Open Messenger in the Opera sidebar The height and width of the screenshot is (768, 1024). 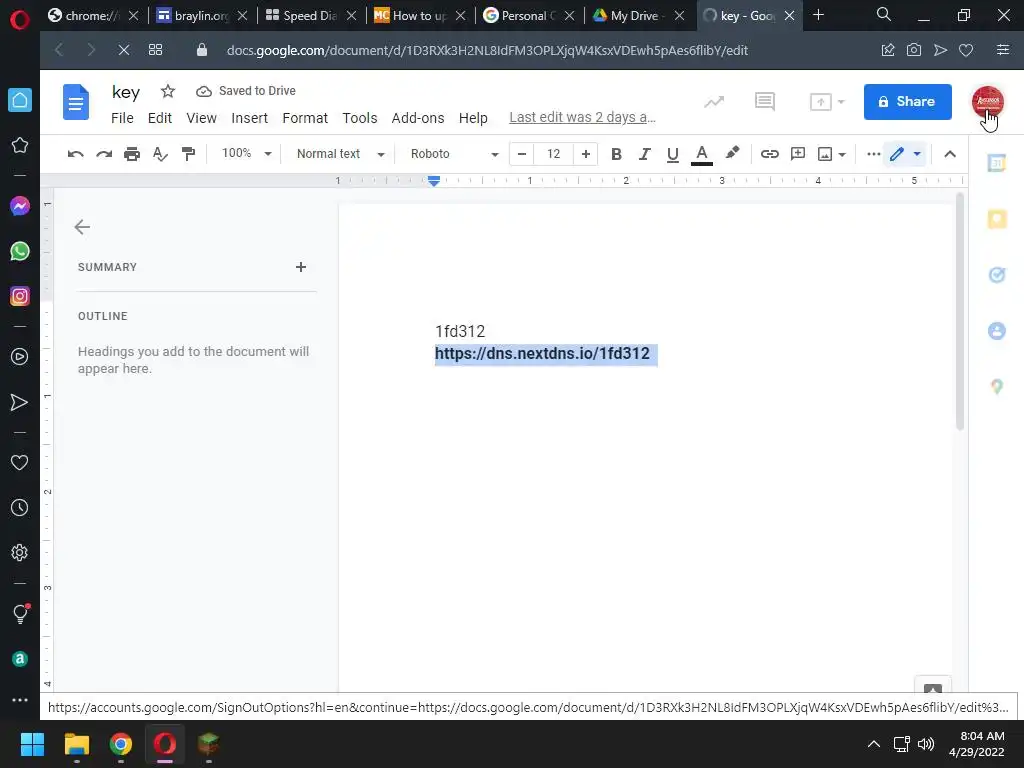(x=20, y=206)
